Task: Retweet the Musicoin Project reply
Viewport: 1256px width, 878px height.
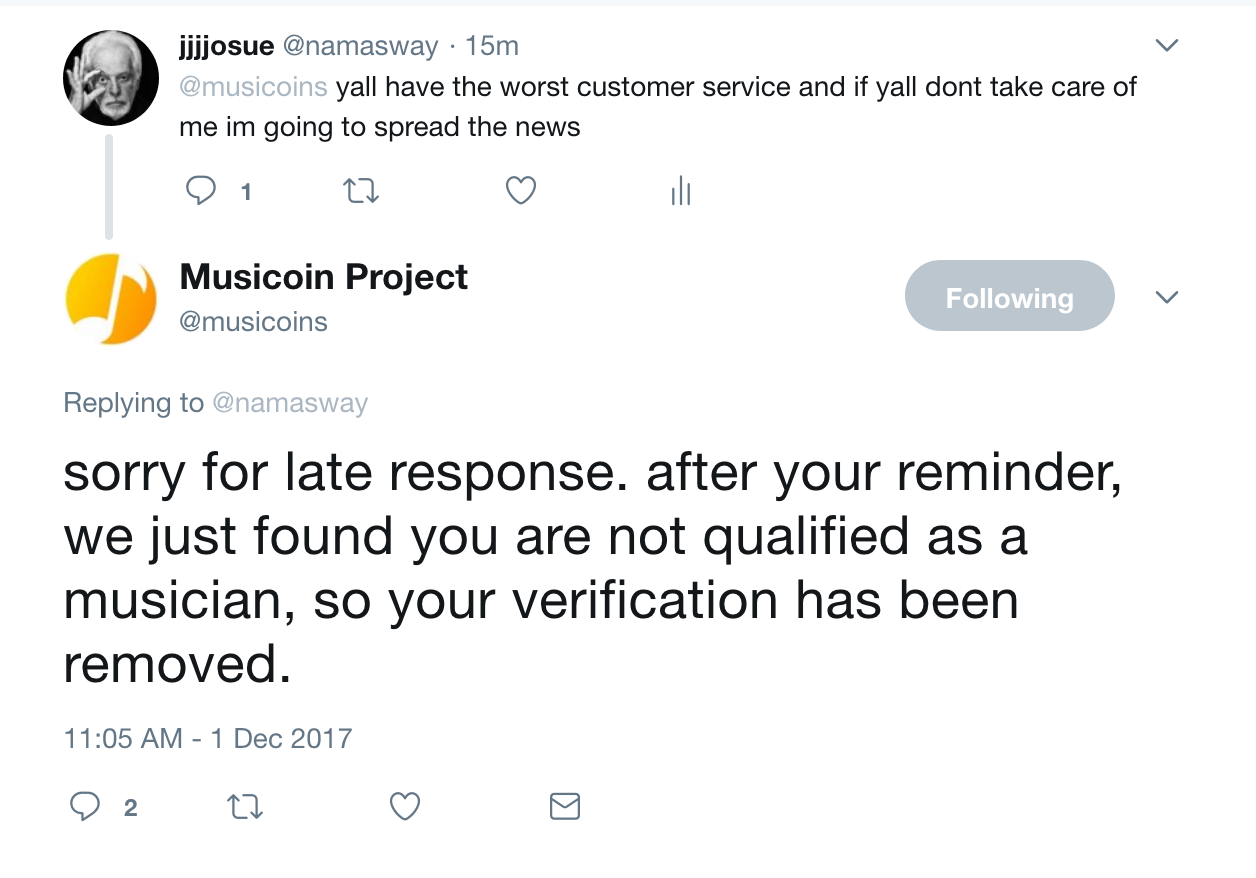Action: click(244, 806)
